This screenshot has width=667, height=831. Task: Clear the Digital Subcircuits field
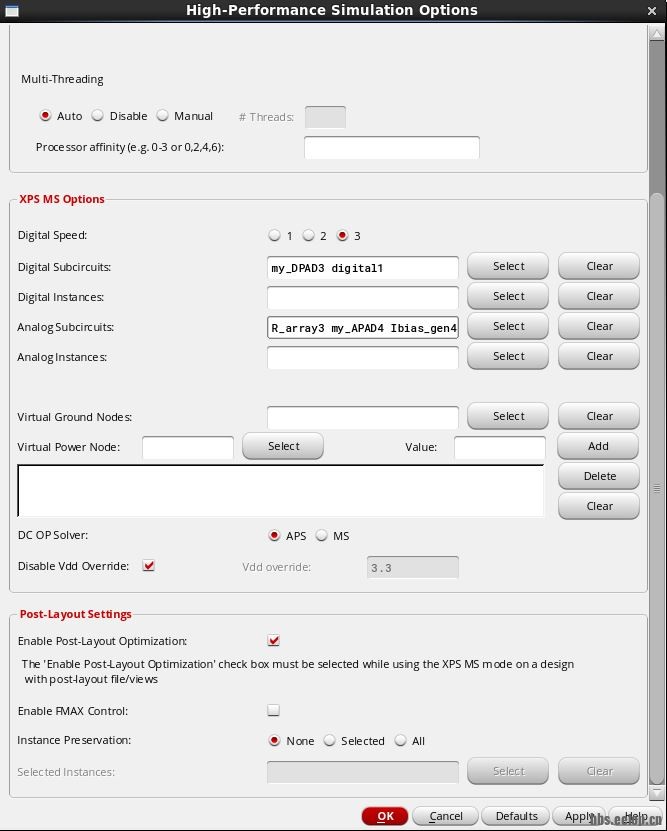pos(599,266)
